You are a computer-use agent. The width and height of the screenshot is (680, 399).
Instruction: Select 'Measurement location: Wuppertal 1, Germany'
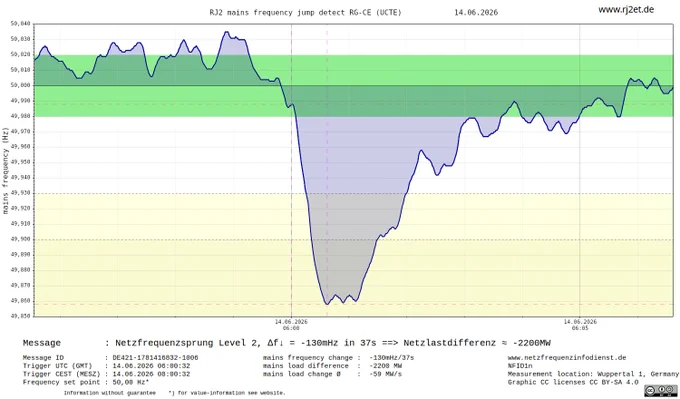click(593, 374)
